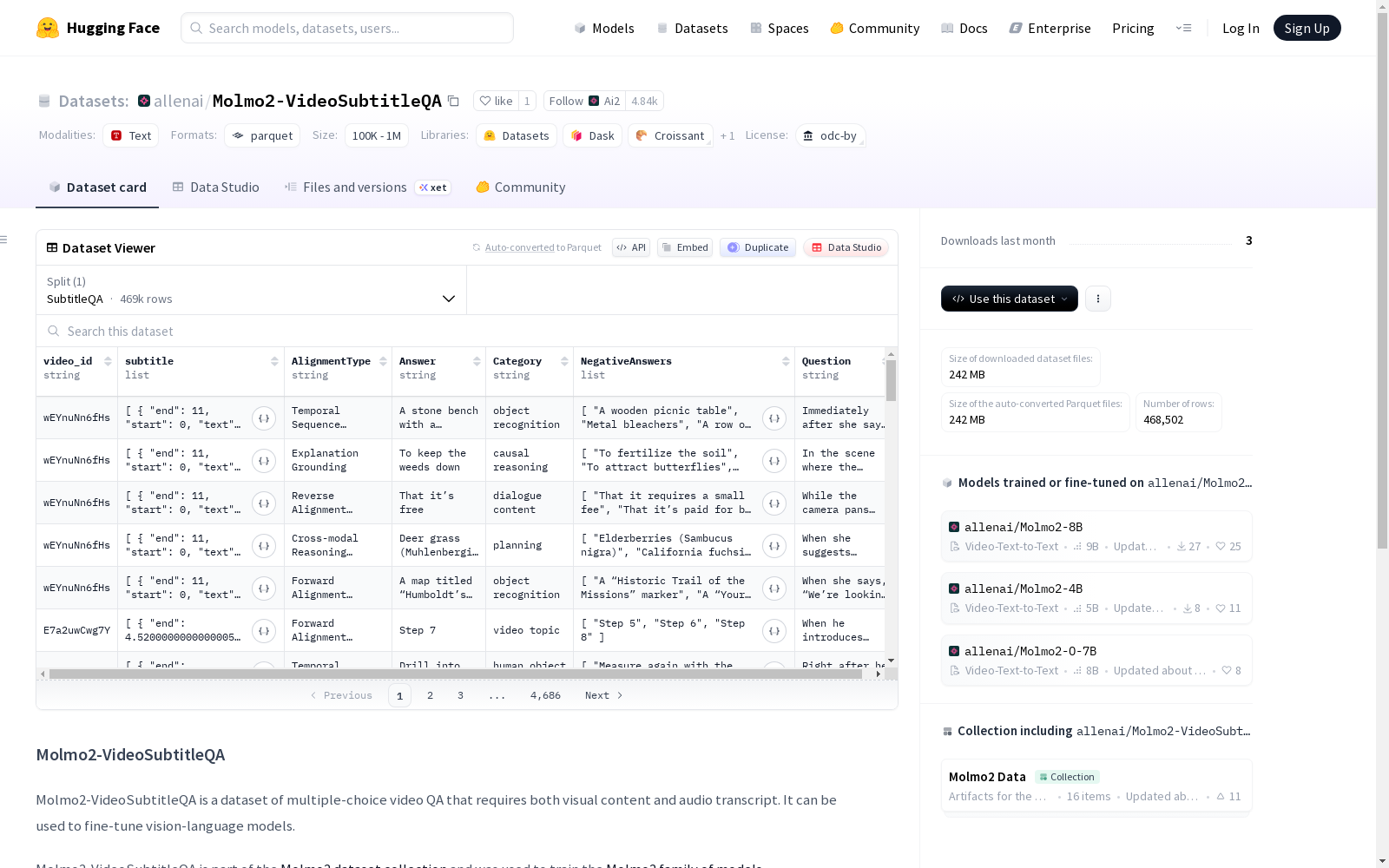Open the Use this dataset dropdown

tap(1009, 299)
